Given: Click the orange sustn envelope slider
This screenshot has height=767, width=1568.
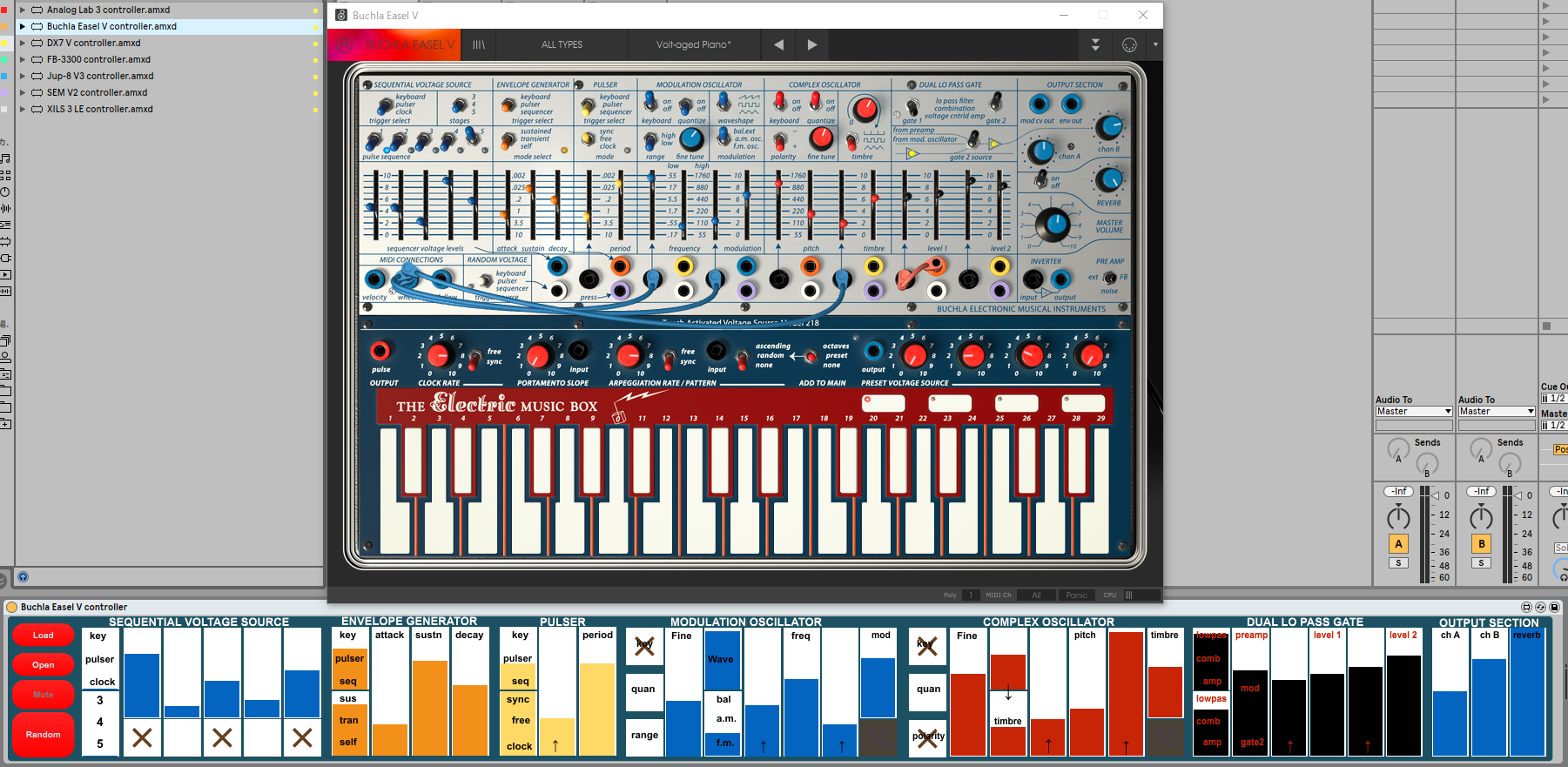Looking at the screenshot, I should click(429, 705).
